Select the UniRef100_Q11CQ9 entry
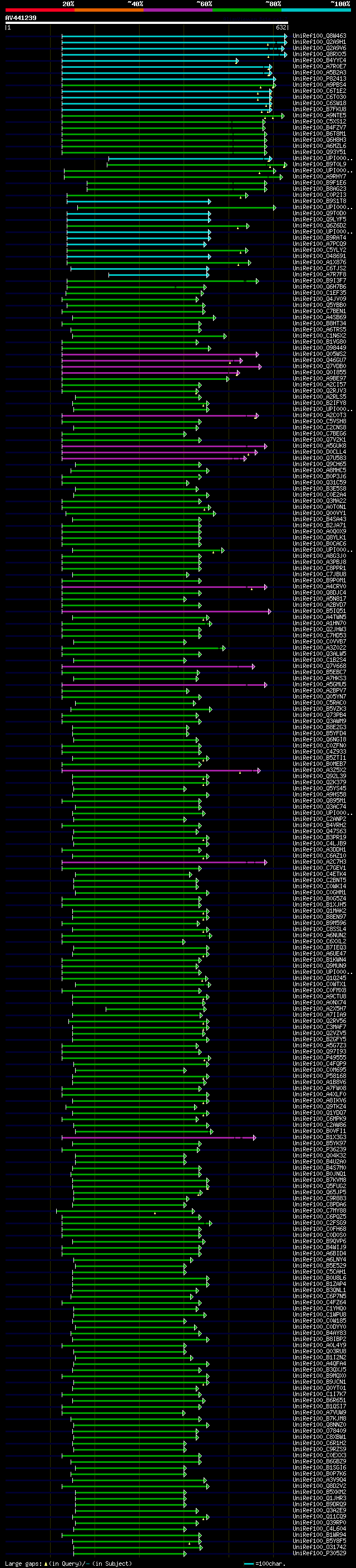 (319, 1516)
